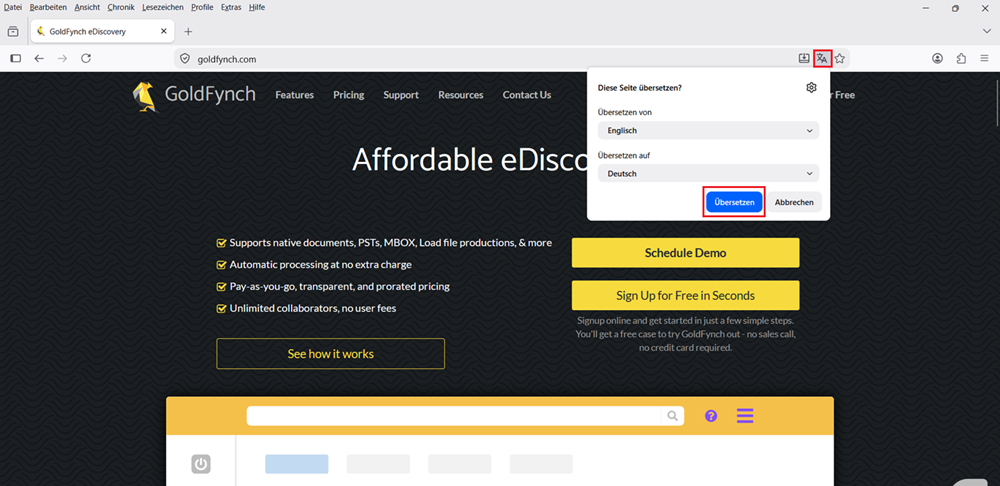
Task: Close the GoldFynch eDiscovery tab
Action: point(164,31)
